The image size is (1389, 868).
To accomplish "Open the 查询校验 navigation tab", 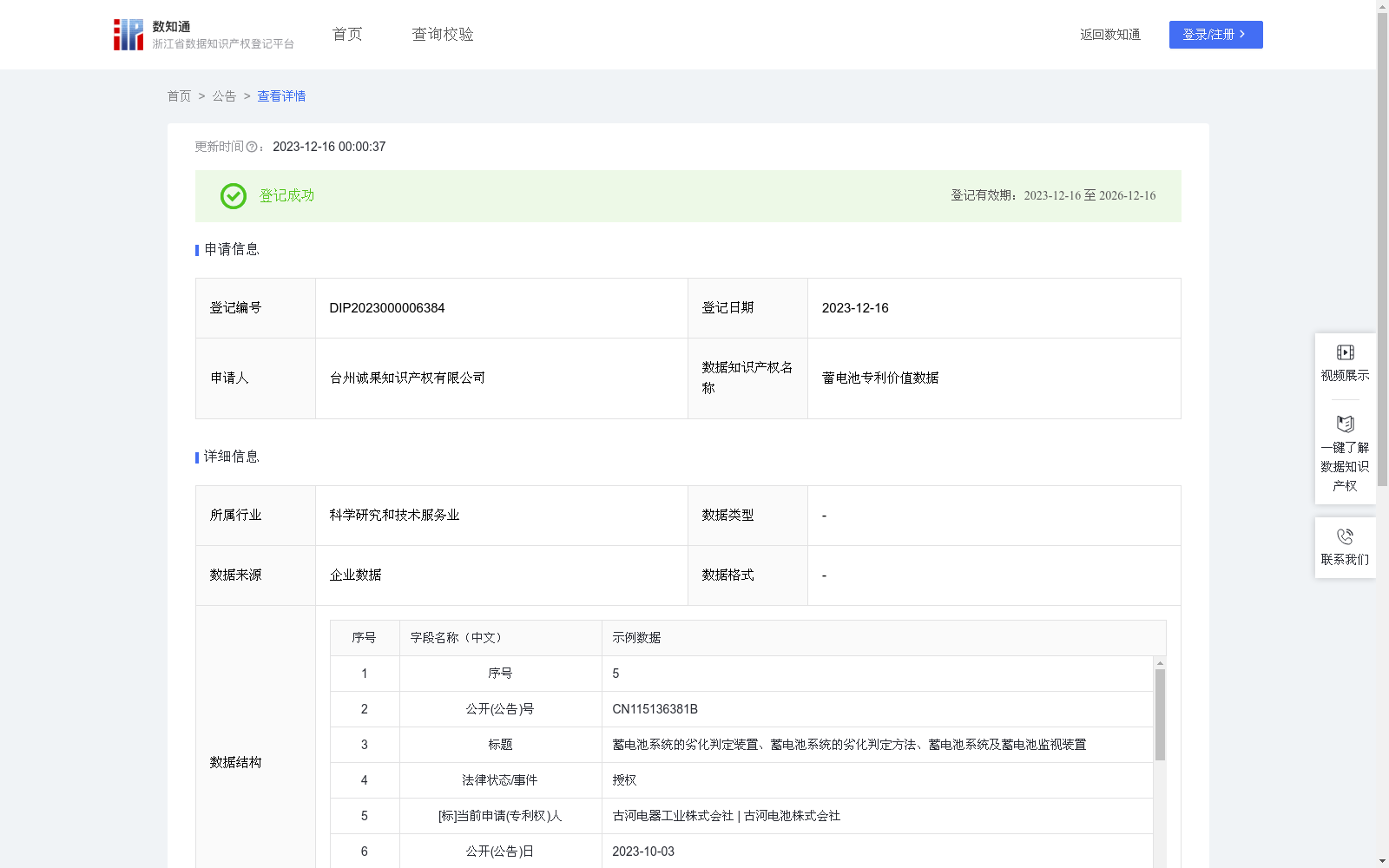I will click(443, 34).
